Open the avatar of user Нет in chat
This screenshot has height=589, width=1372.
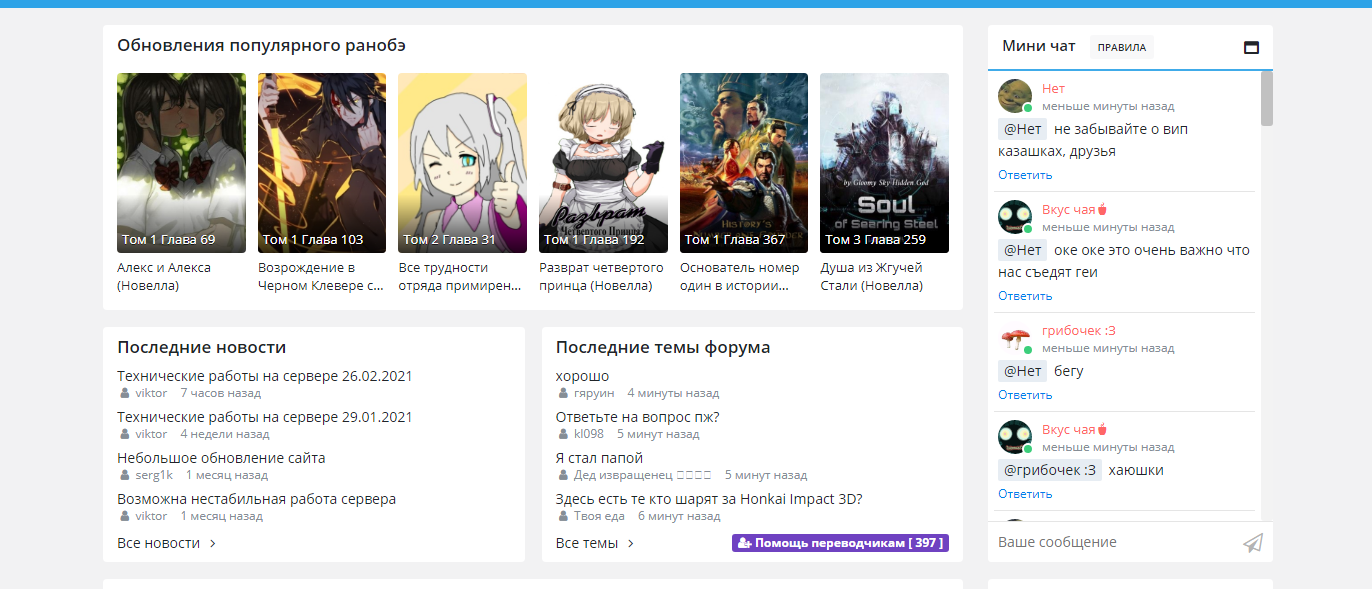(x=1015, y=96)
